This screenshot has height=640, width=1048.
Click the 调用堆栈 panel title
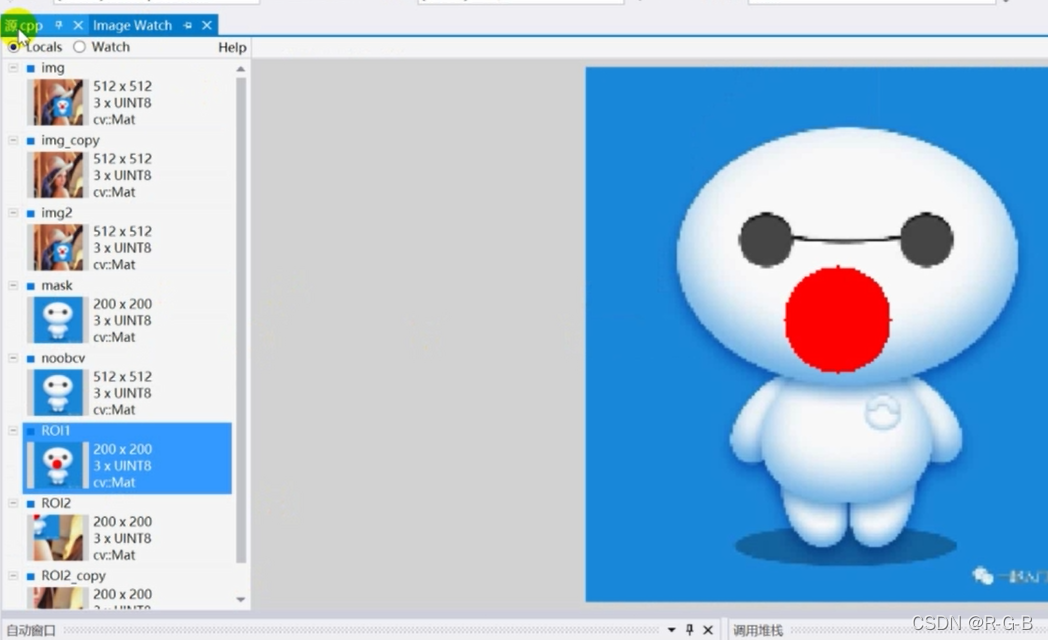pos(758,630)
